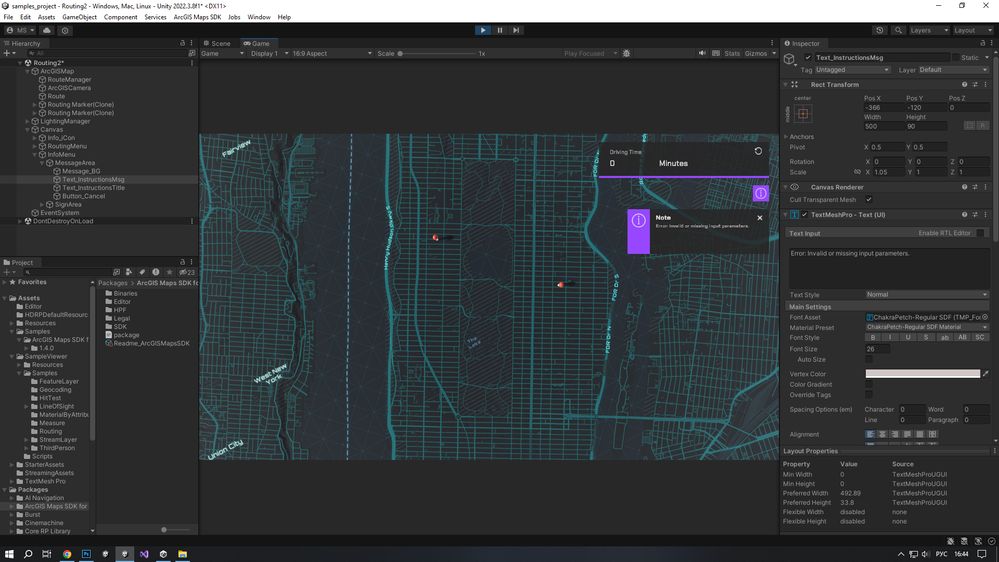Mute game audio with the speaker icon

[703, 54]
